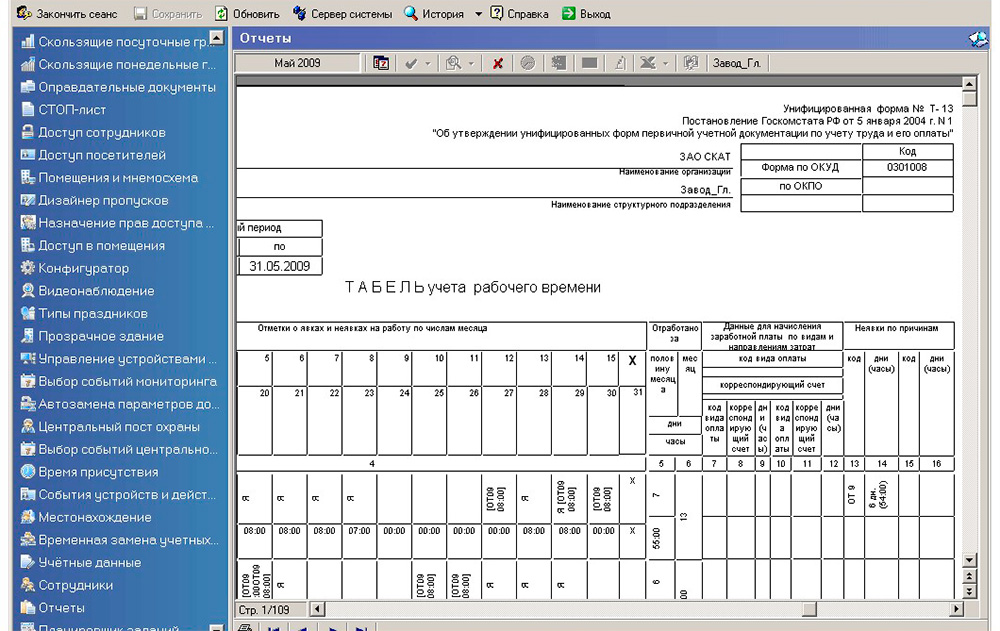1000x631 pixels.
Task: Click the Выход button
Action: point(586,13)
